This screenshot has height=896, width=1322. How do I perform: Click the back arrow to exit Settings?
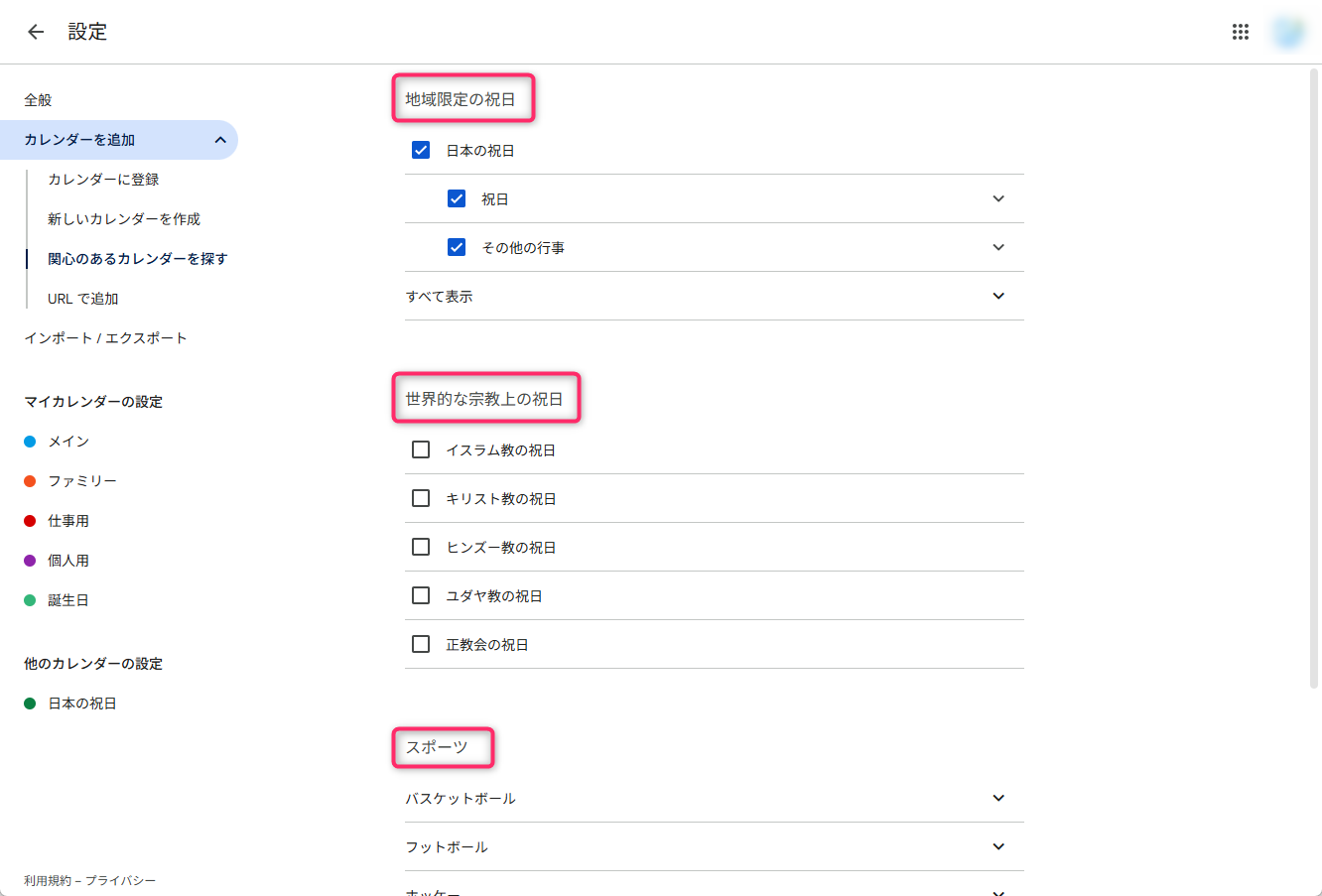(x=36, y=31)
